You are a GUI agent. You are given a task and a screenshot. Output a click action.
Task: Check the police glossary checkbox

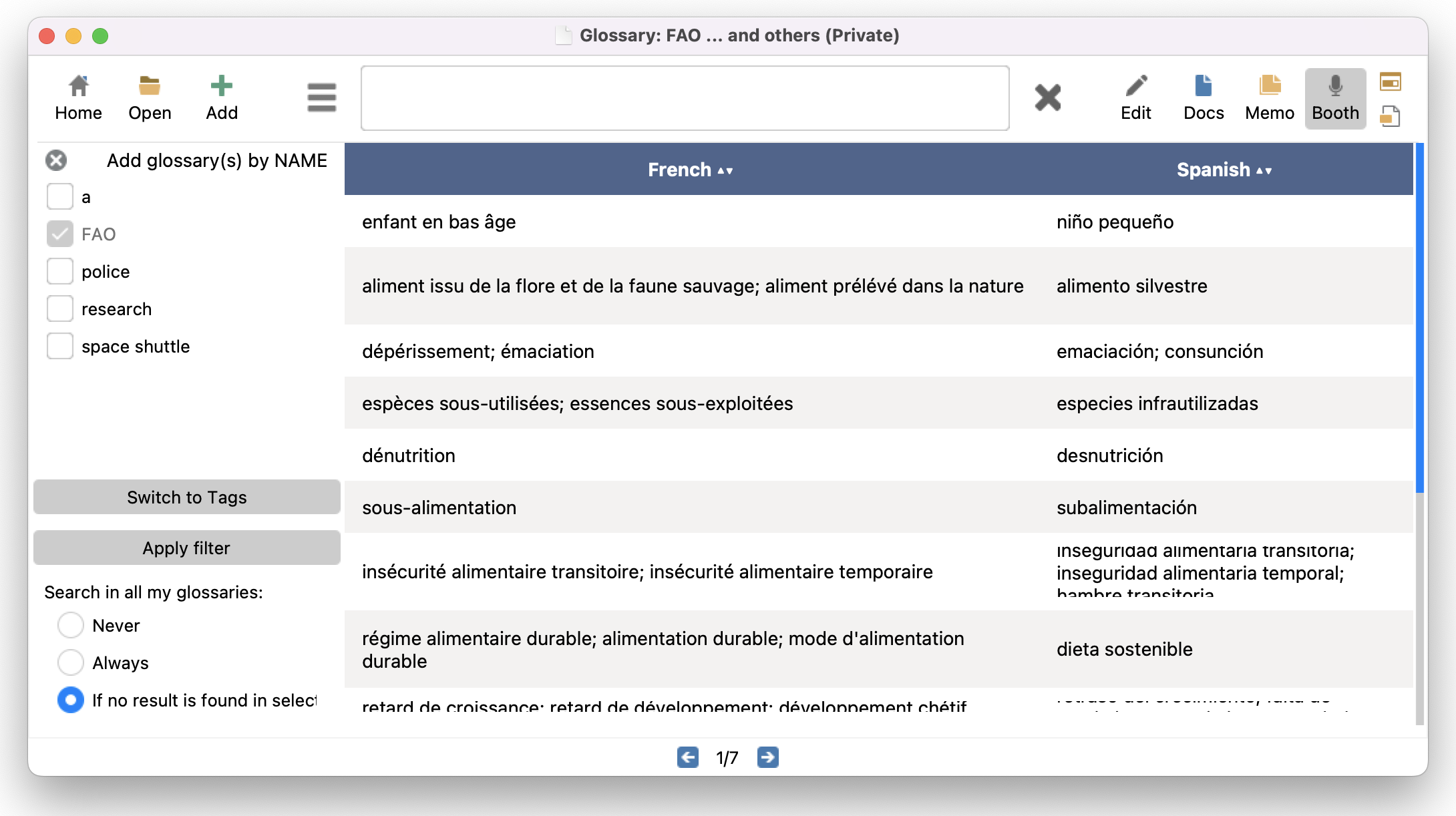60,272
